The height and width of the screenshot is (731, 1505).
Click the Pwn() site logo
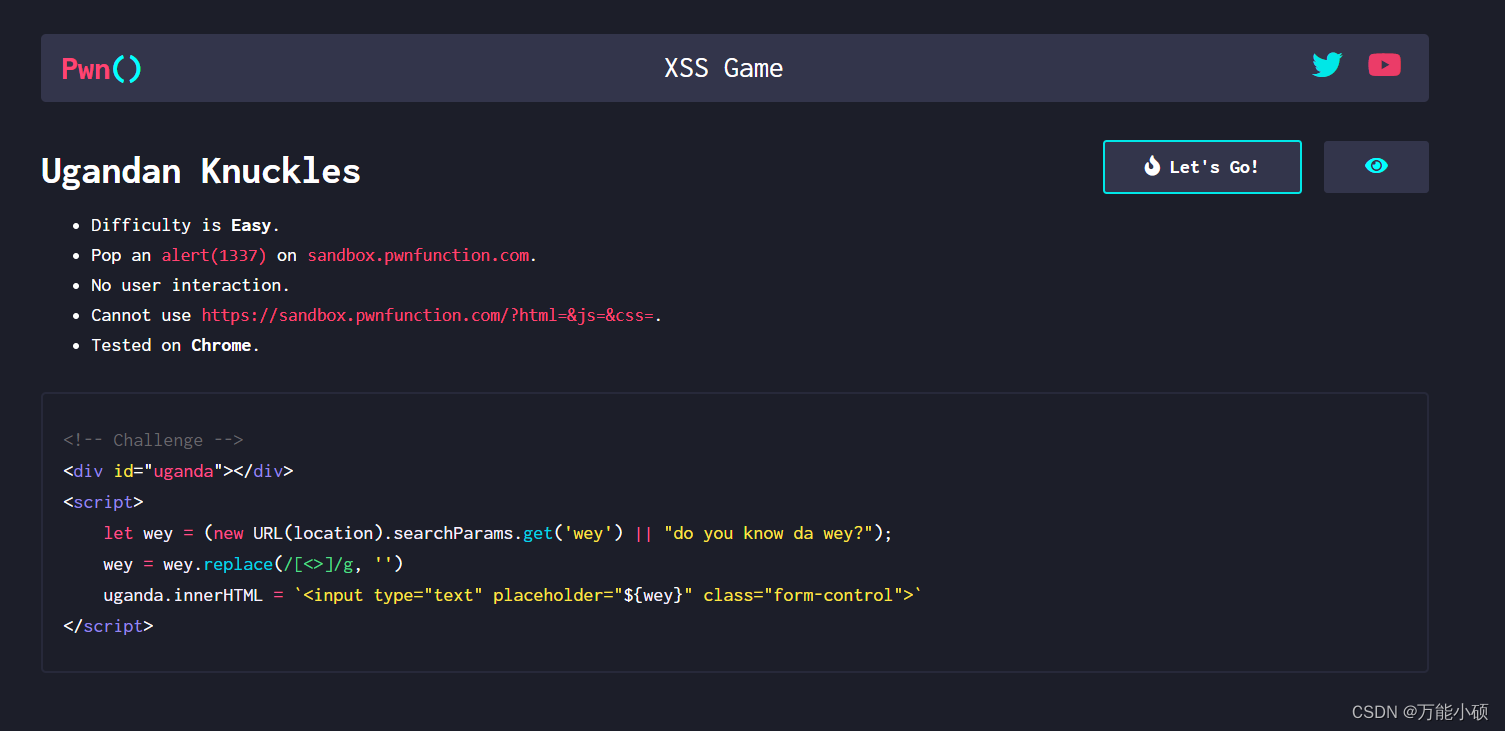pyautogui.click(x=101, y=68)
